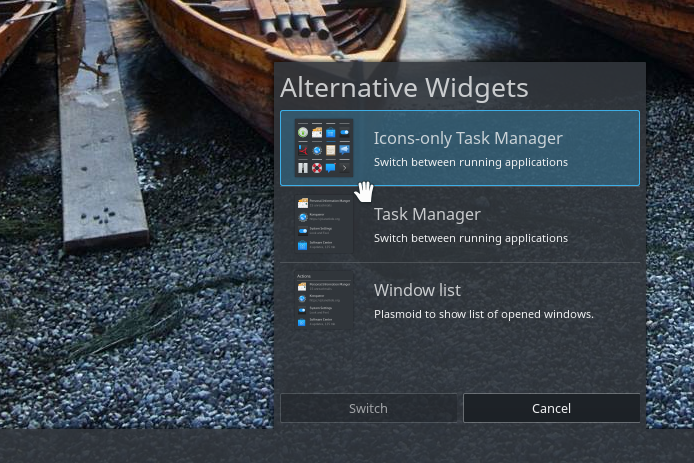The image size is (694, 463).
Task: Select the Icons-only Task Manager option
Action: 460,148
